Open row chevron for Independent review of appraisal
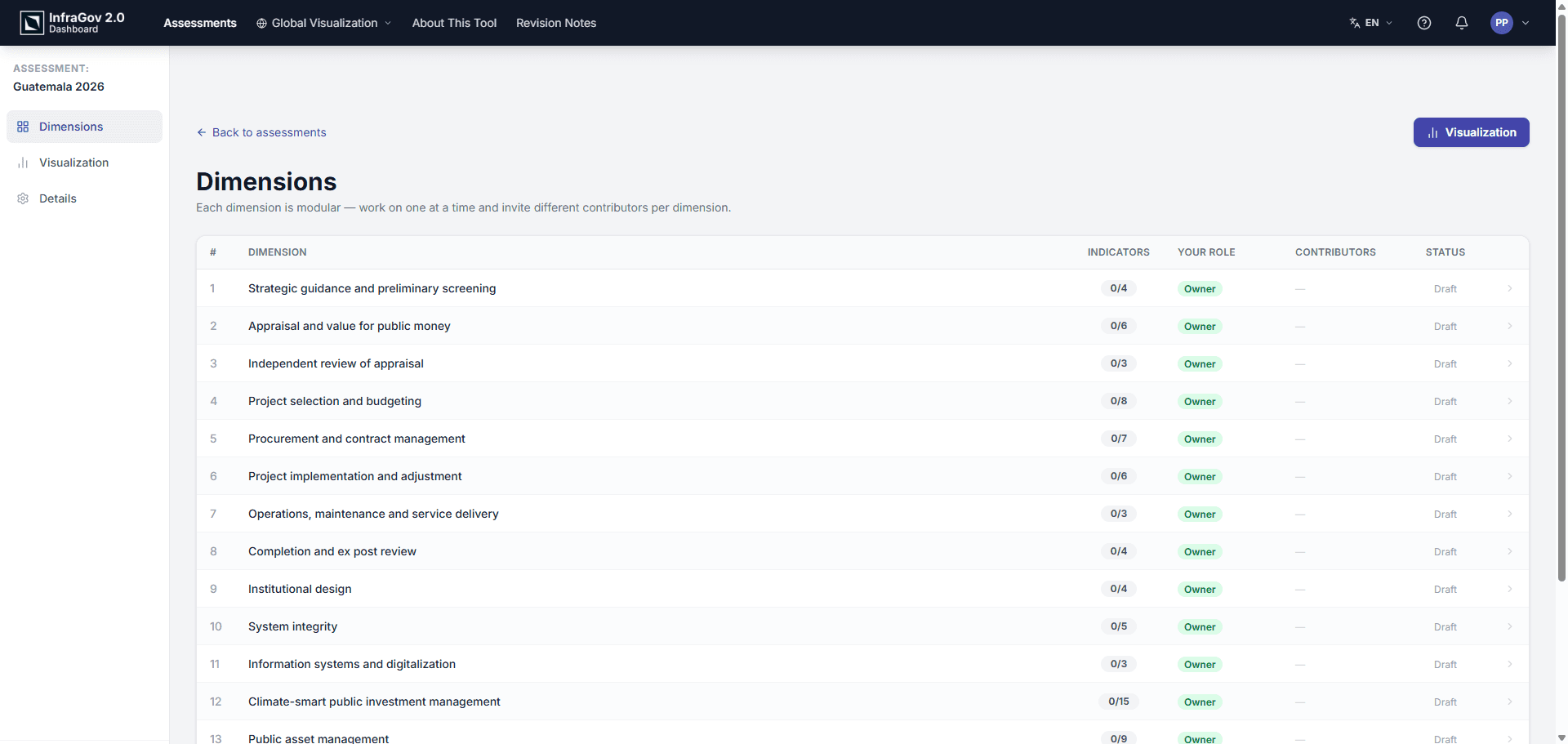 pos(1509,363)
